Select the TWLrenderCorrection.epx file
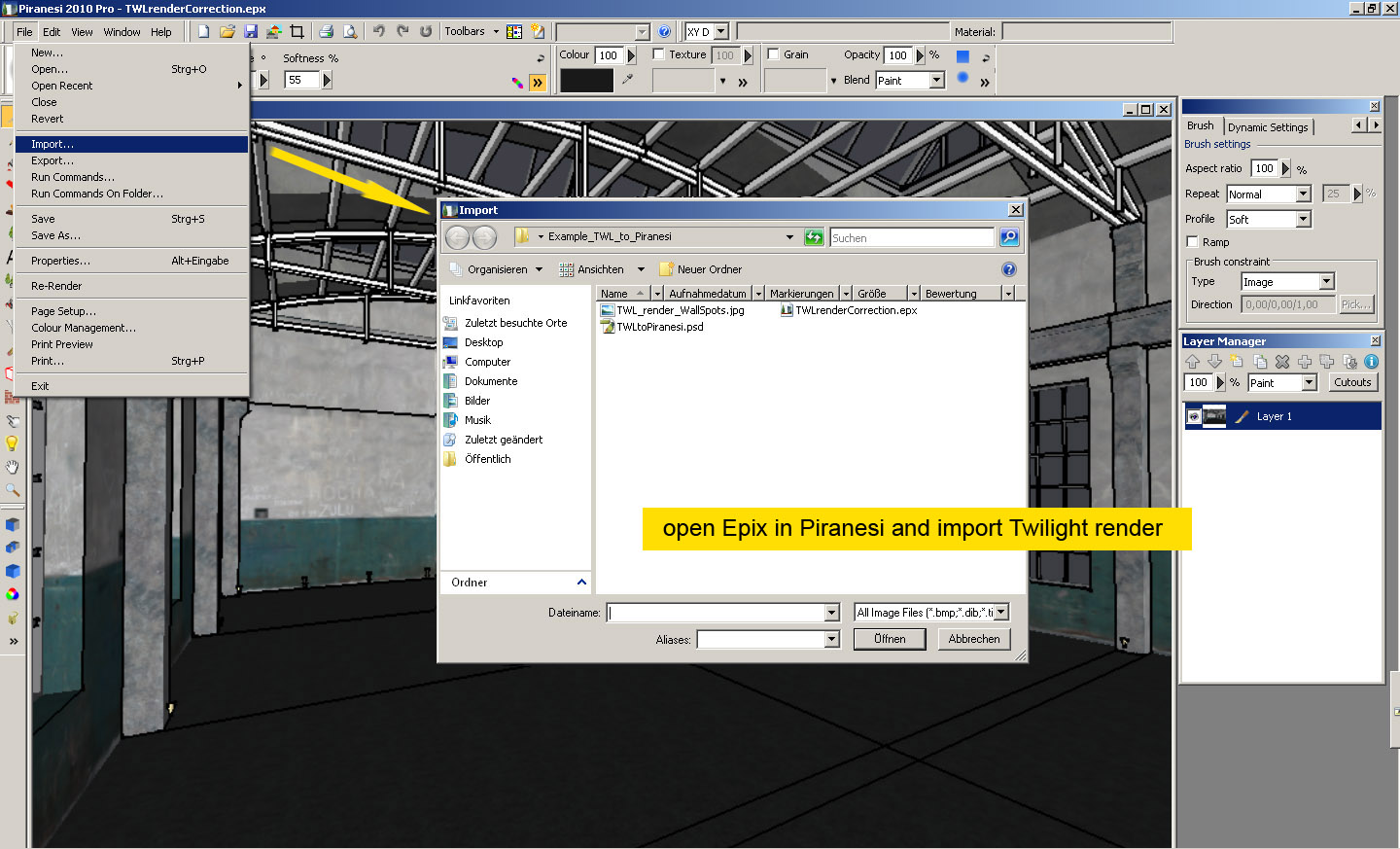 tap(849, 310)
